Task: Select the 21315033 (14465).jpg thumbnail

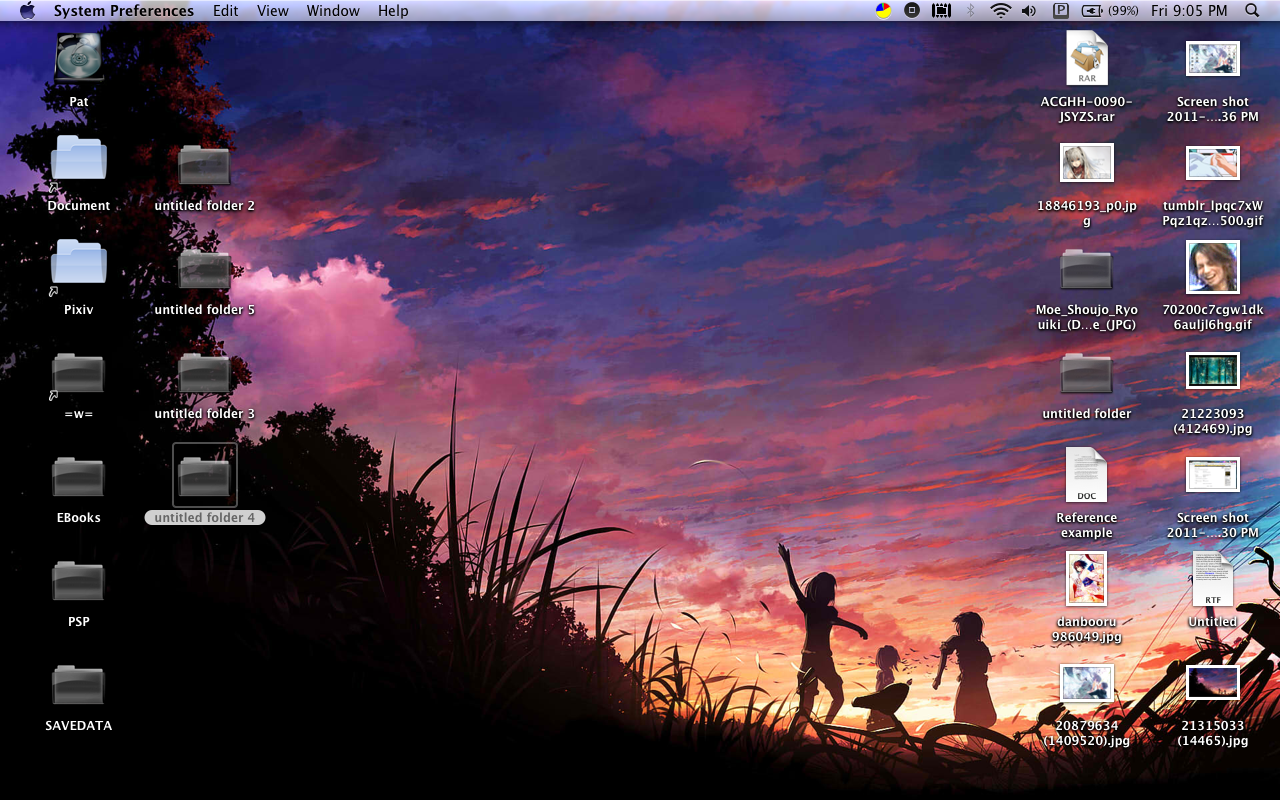Action: pos(1213,682)
